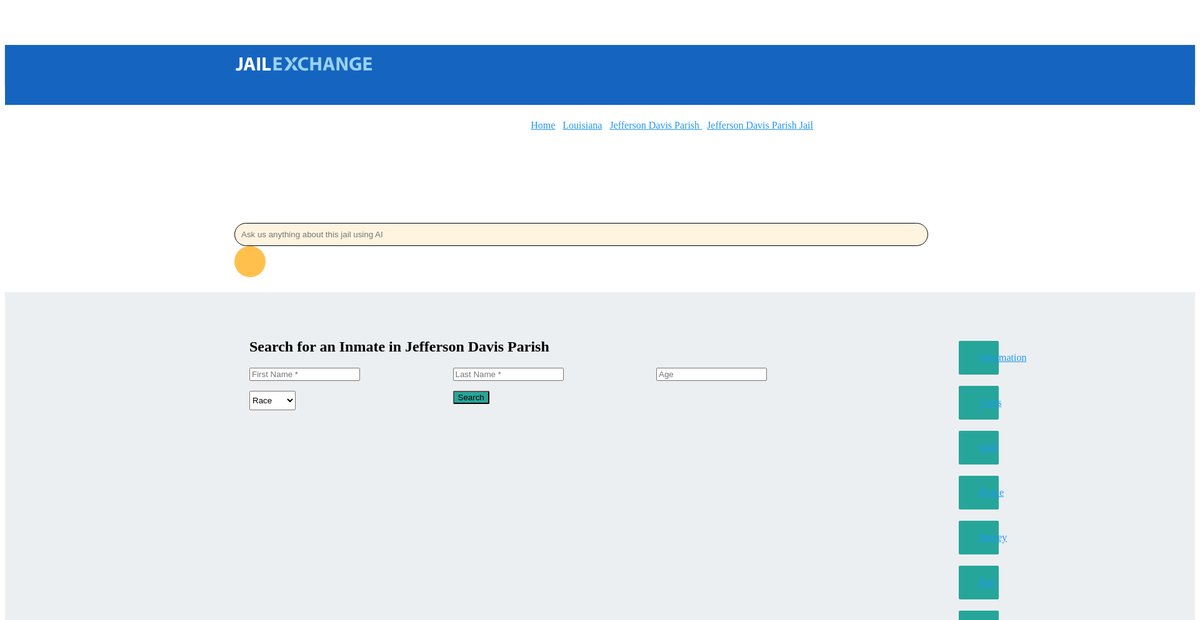The width and height of the screenshot is (1200, 620).
Task: Open the Jefferson Davis Parish Jail link
Action: pyautogui.click(x=760, y=125)
